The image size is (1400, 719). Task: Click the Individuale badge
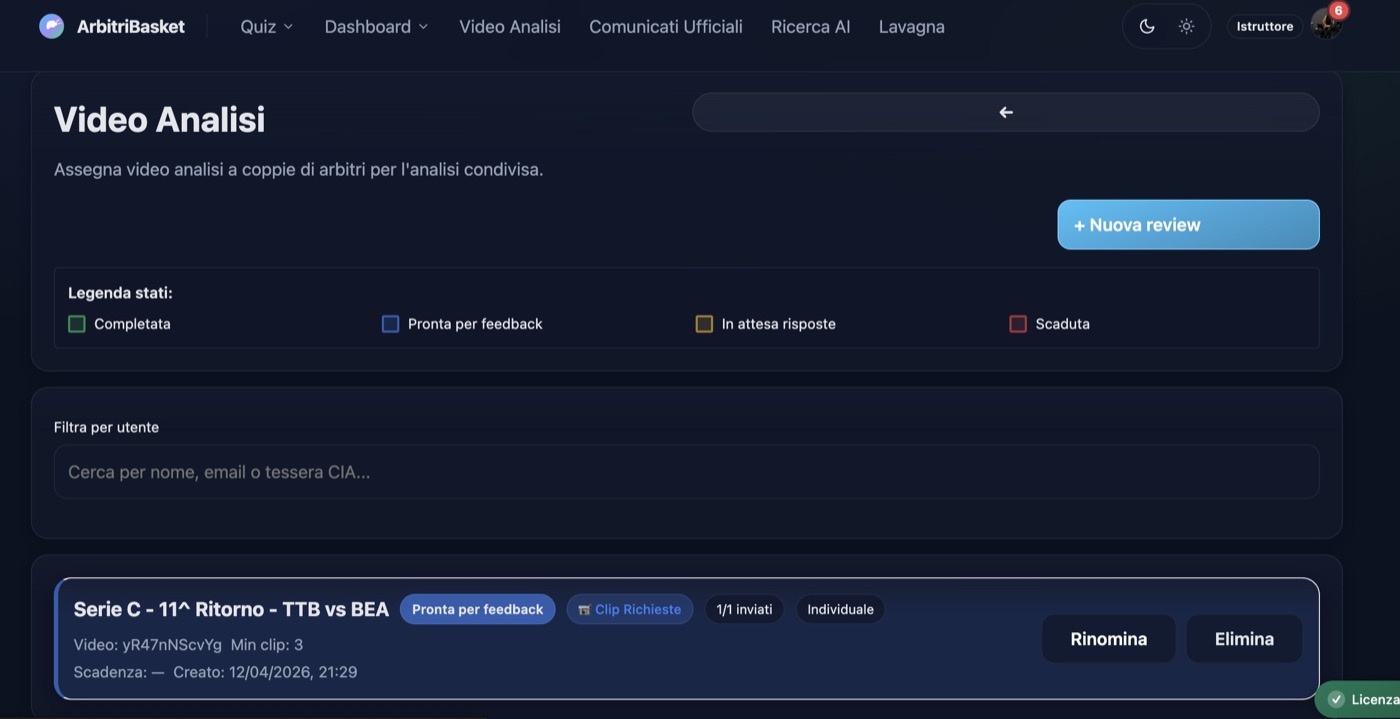(x=840, y=609)
